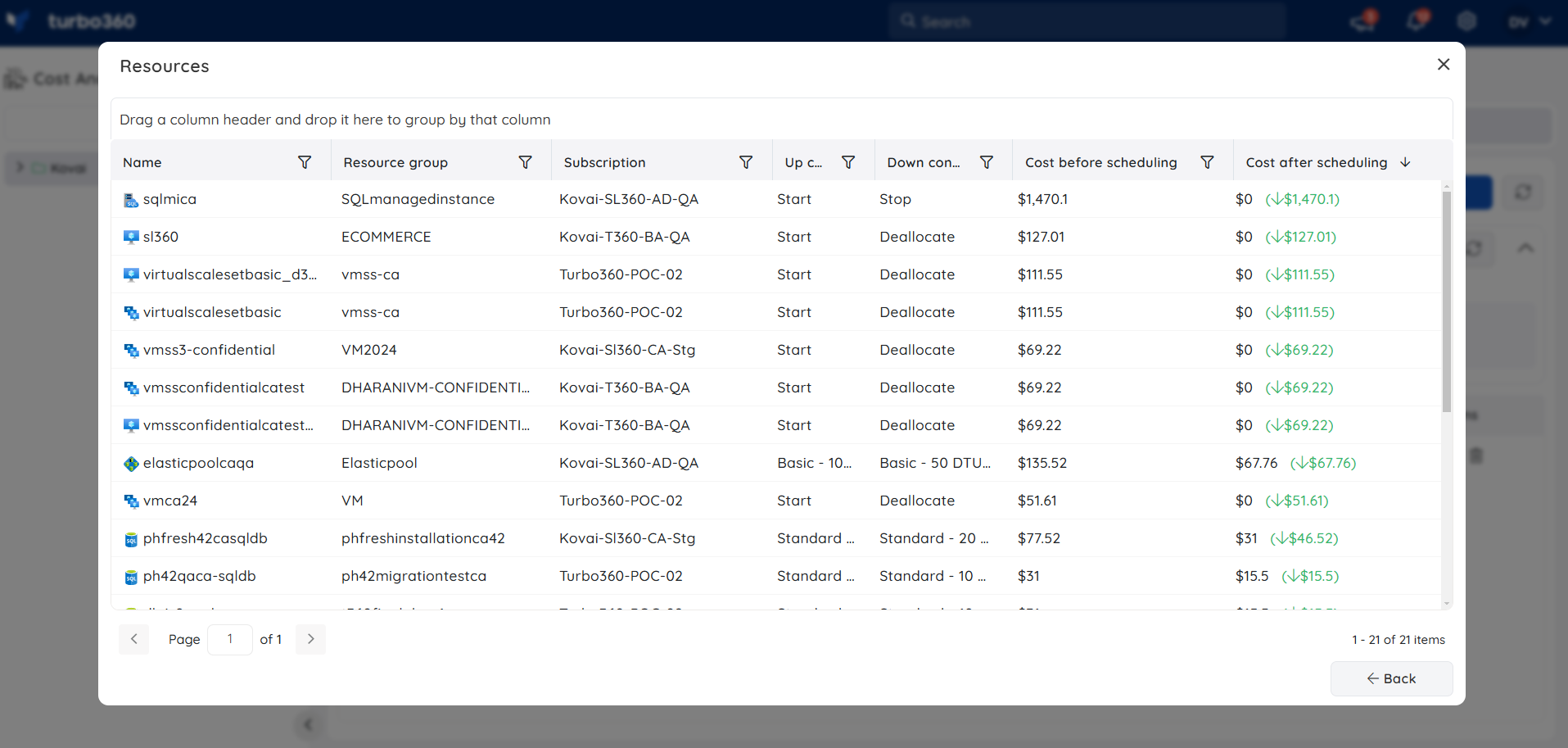Click the sqlmica resource icon

(x=131, y=200)
